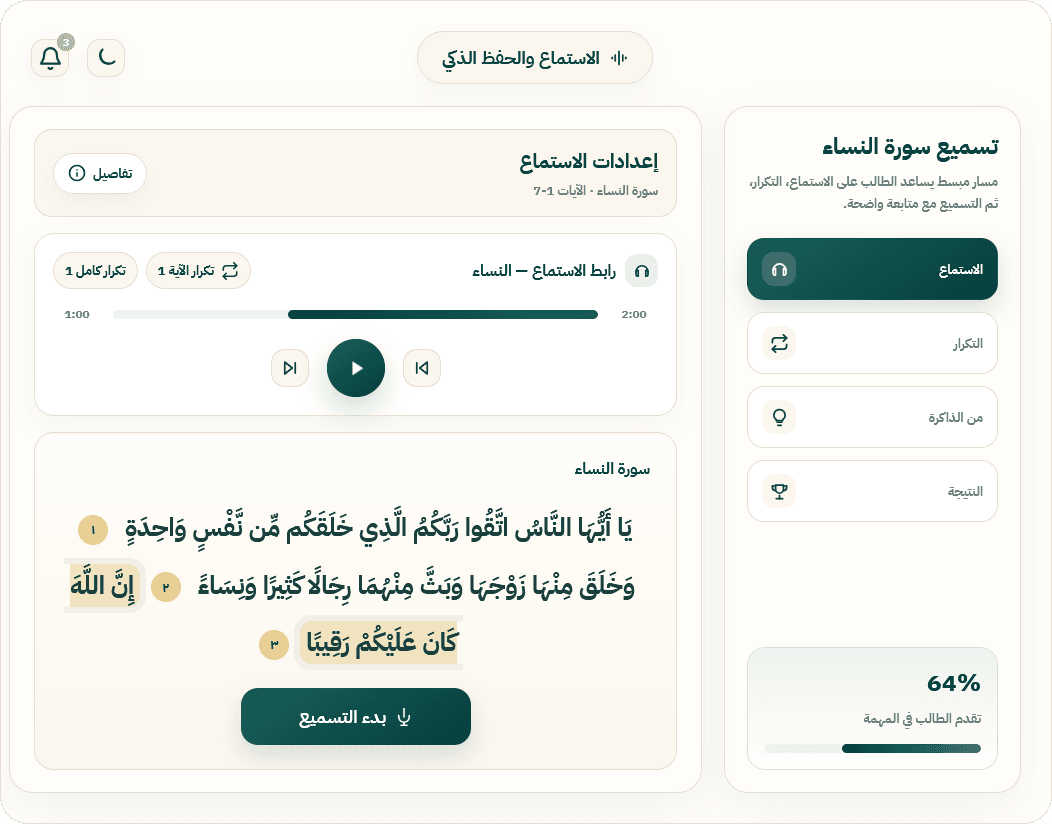
Task: Click the info circle icon beside تفاصيل
Action: tap(77, 174)
